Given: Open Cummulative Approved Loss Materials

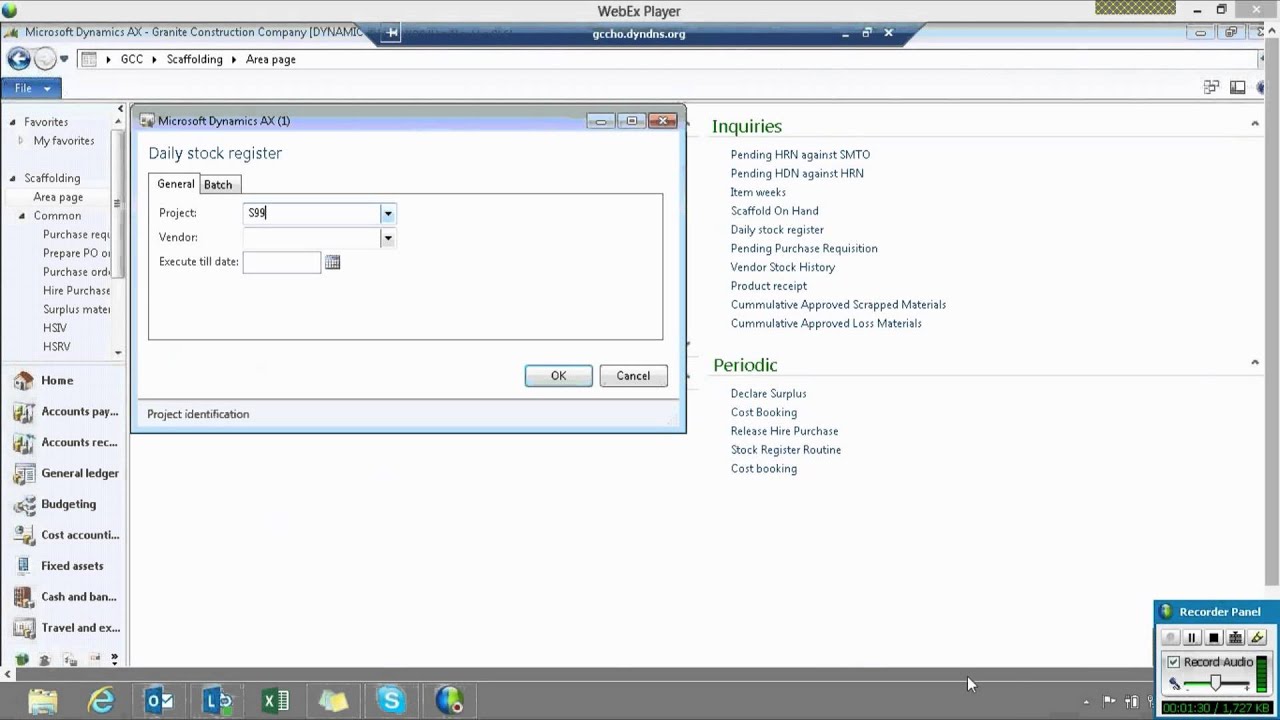Looking at the screenshot, I should (x=826, y=323).
